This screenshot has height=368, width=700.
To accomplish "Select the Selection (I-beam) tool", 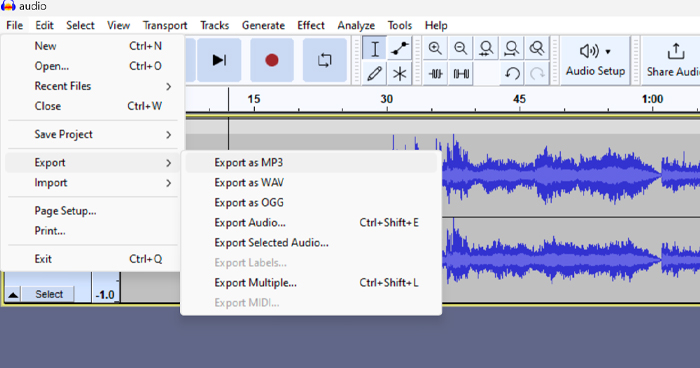I will tap(375, 48).
